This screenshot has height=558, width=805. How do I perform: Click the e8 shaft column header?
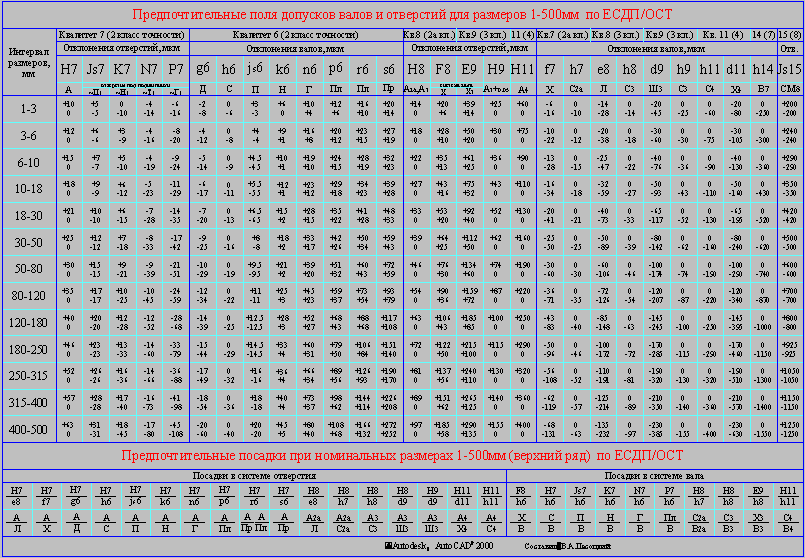603,69
